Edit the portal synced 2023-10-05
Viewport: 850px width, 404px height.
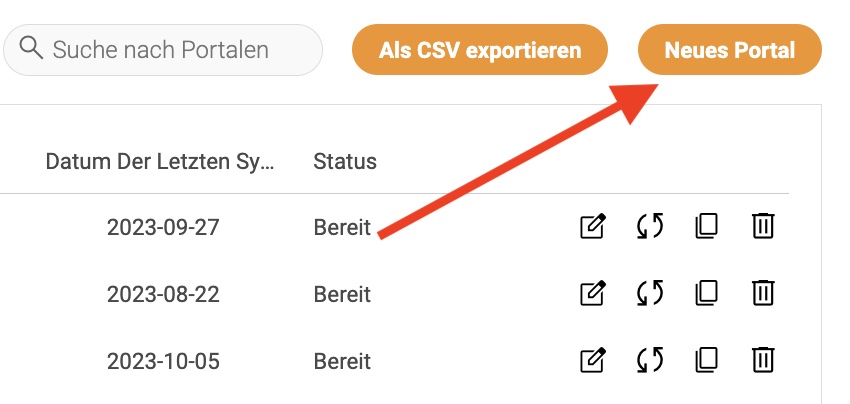[x=593, y=361]
